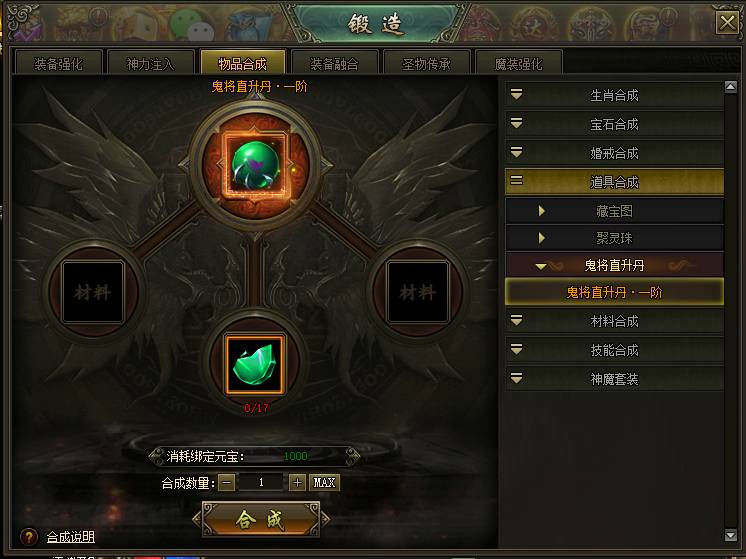The width and height of the screenshot is (746, 559).
Task: Select the right empty 材料 slot
Action: point(418,292)
